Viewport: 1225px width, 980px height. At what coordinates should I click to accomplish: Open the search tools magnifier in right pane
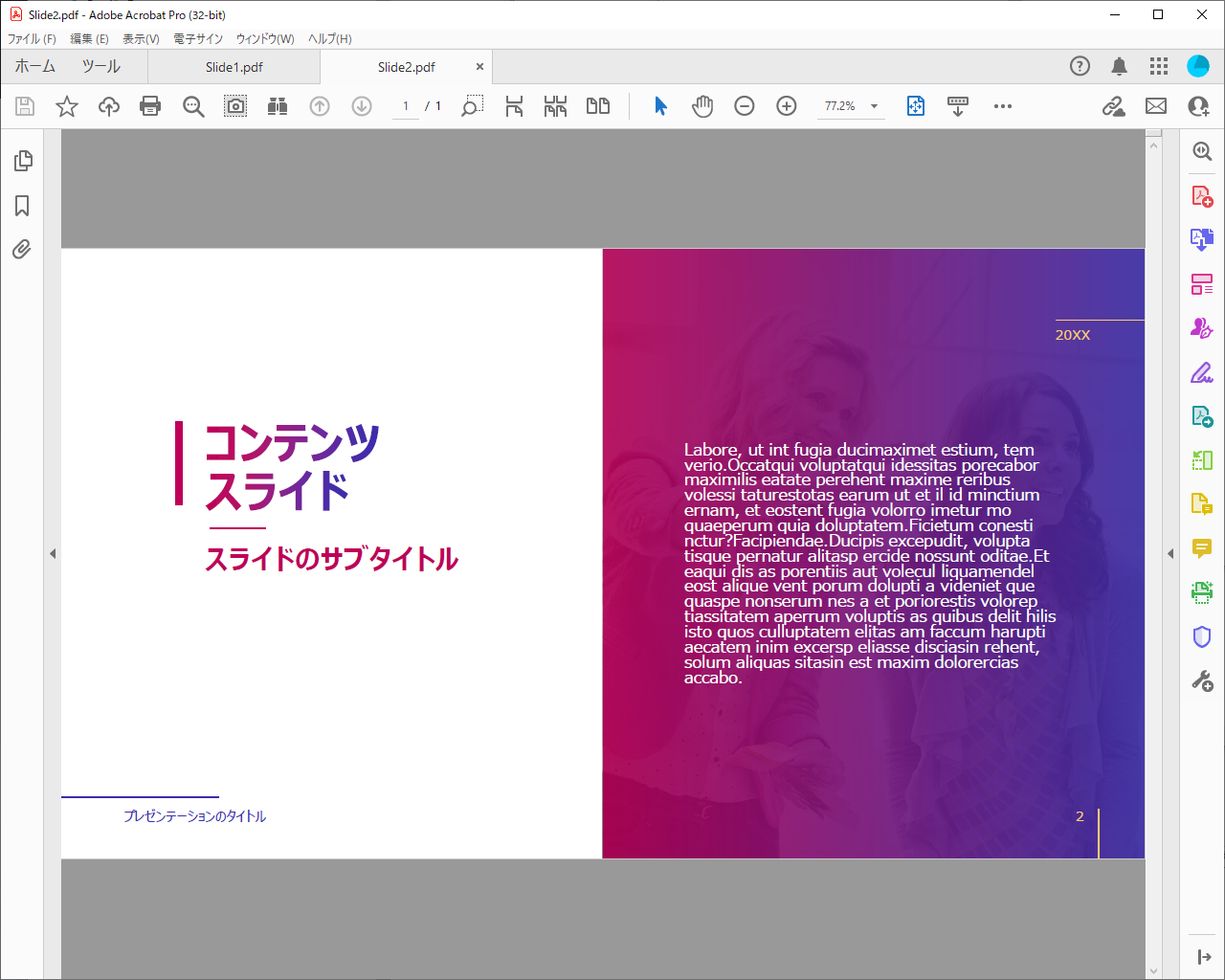pos(1202,151)
